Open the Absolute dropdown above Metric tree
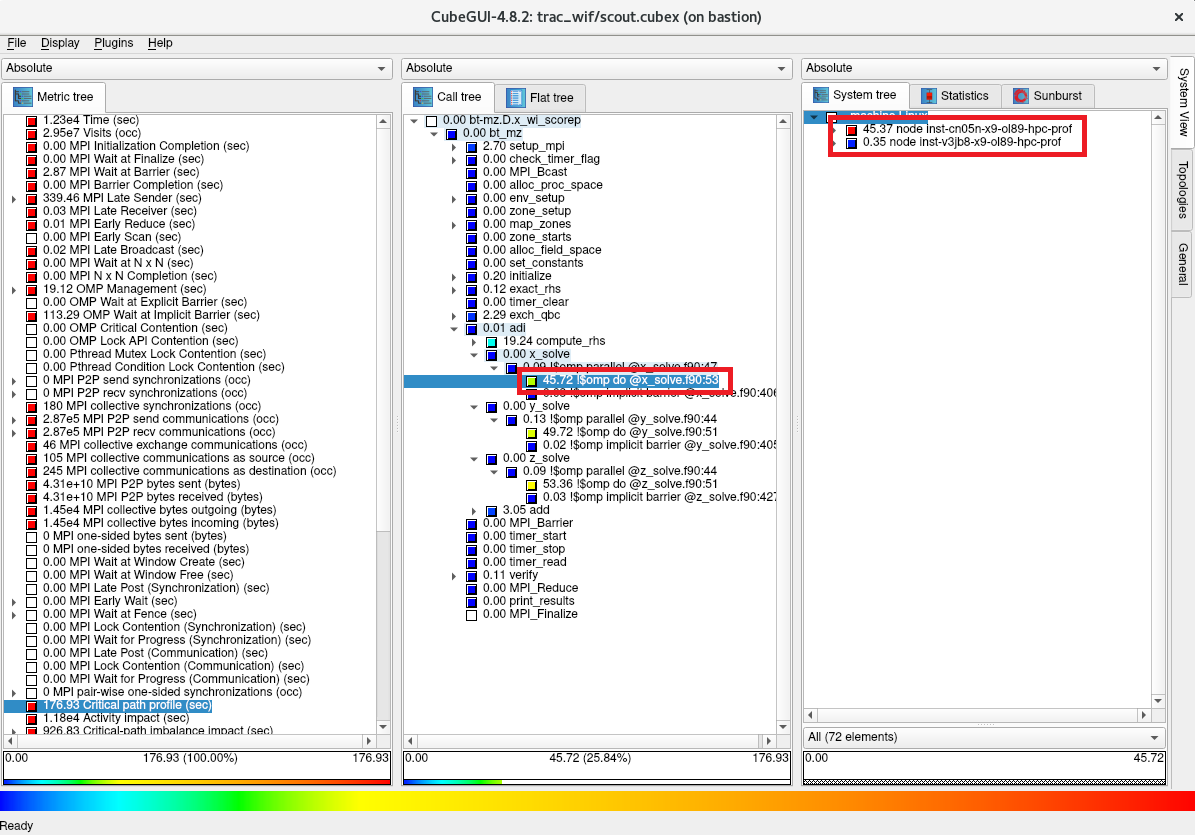The image size is (1195, 835). coord(196,68)
